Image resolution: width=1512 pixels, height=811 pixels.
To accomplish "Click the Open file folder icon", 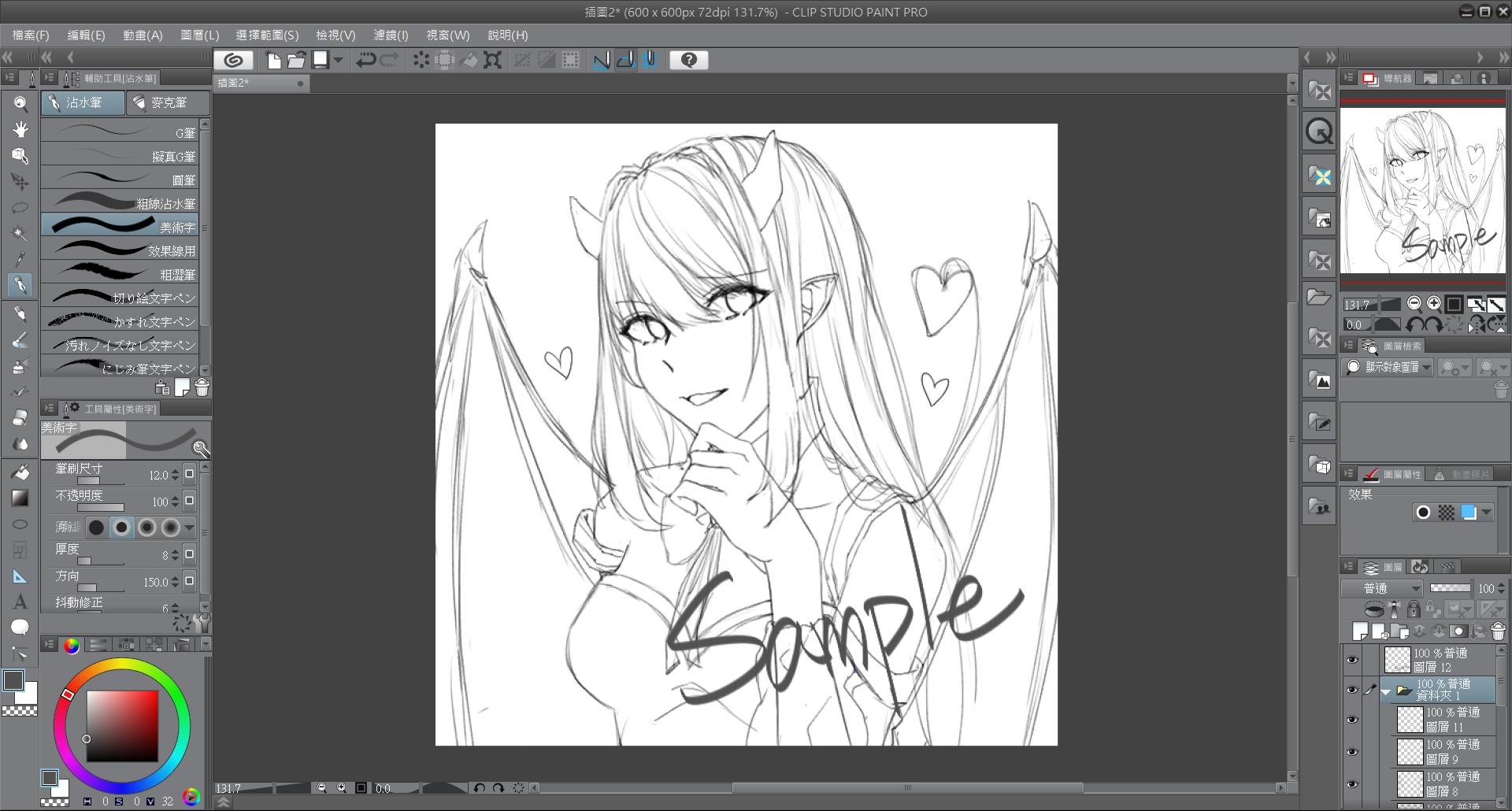I will pos(296,60).
